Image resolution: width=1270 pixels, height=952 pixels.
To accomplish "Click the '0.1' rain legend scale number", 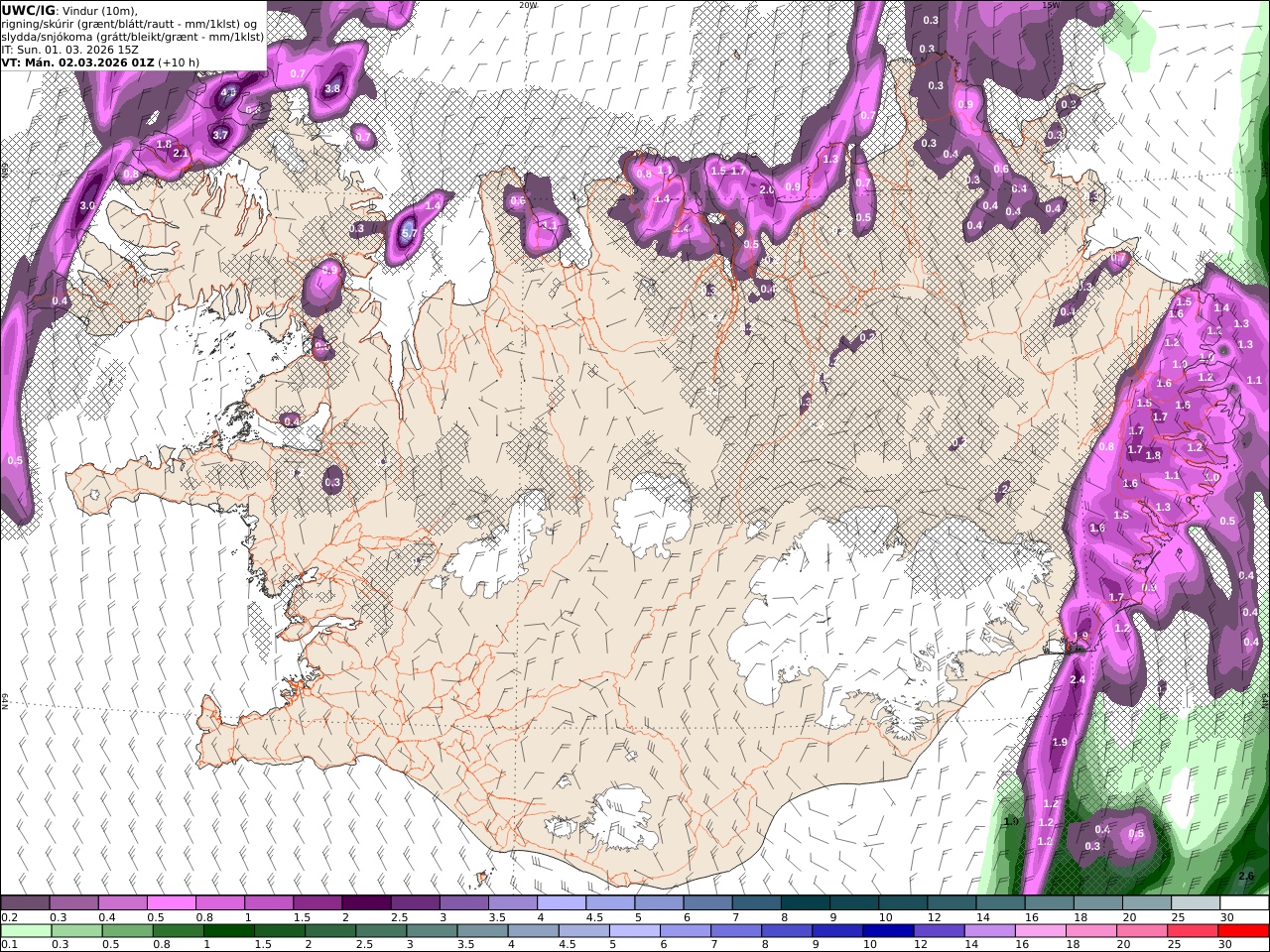I will 8,945.
